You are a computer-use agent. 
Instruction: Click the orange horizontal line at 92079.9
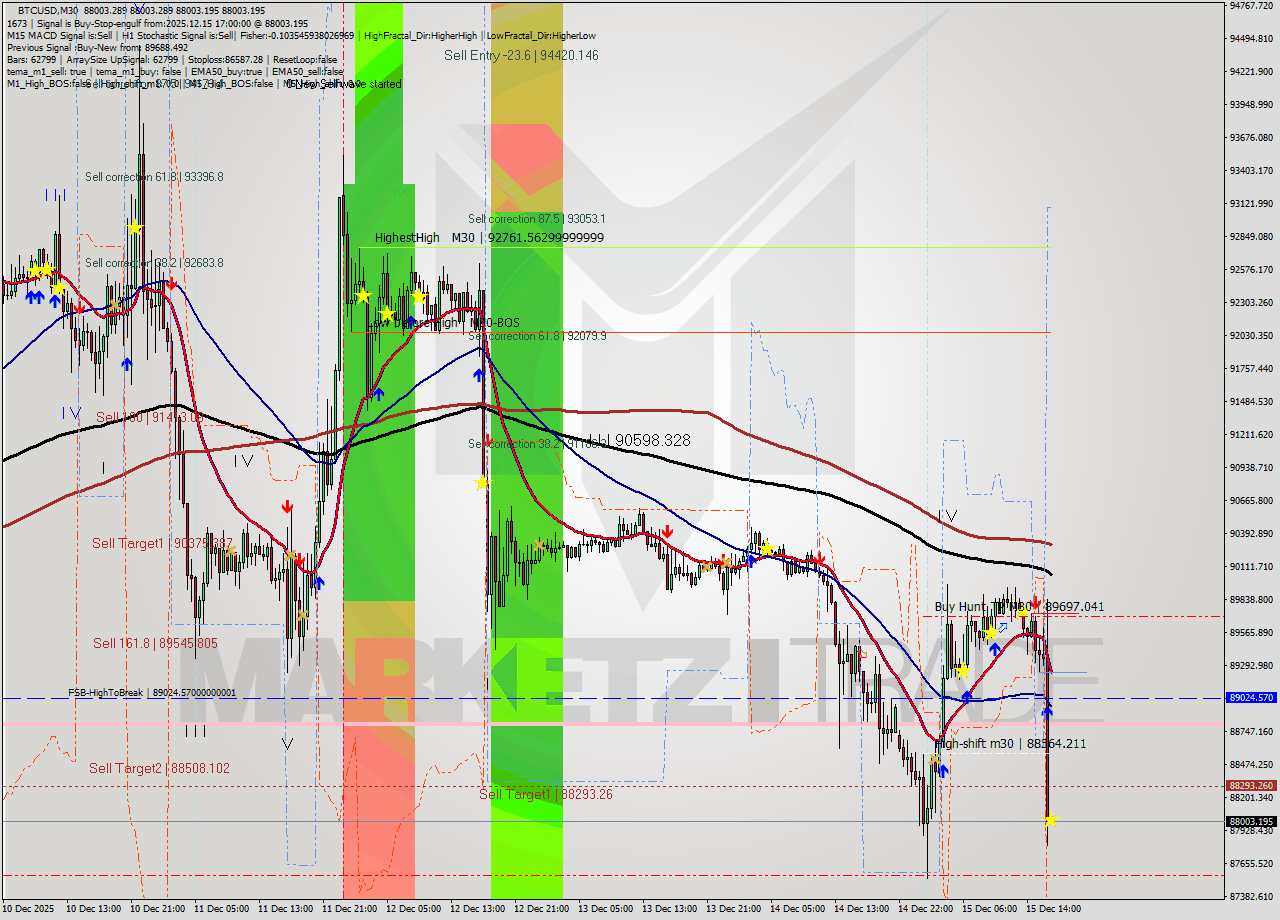coord(700,330)
